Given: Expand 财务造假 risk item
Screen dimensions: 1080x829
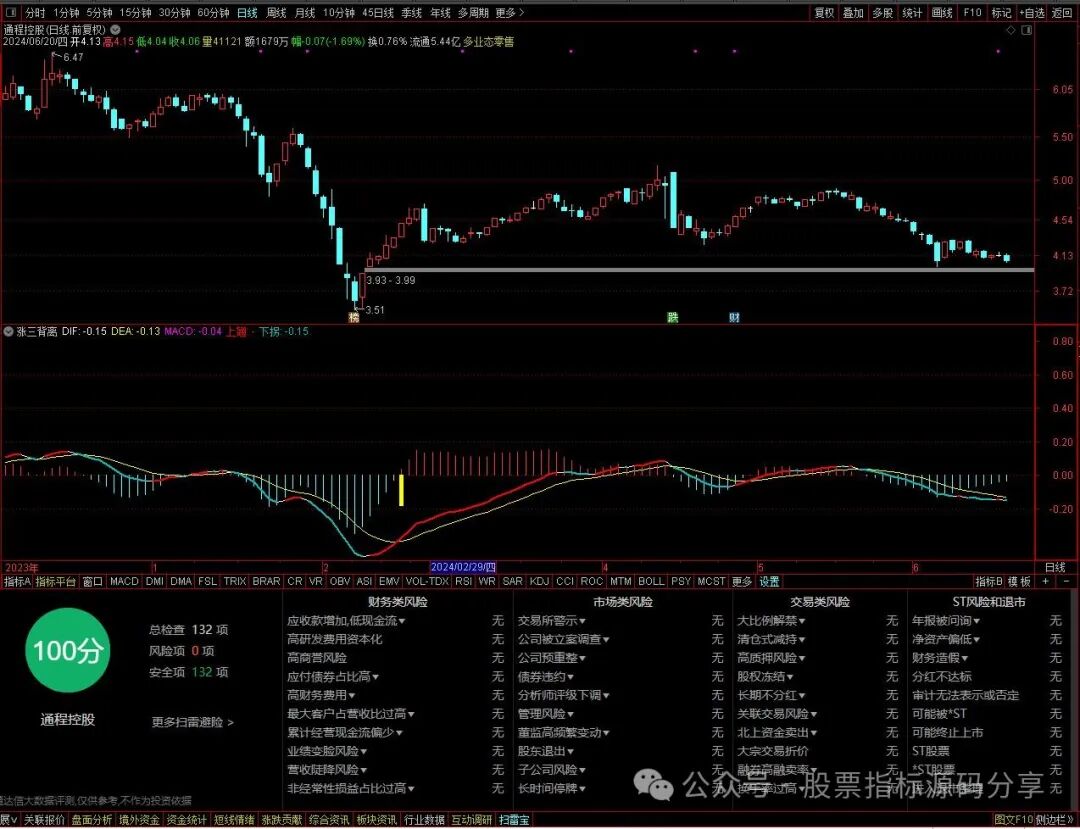Looking at the screenshot, I should click(940, 658).
